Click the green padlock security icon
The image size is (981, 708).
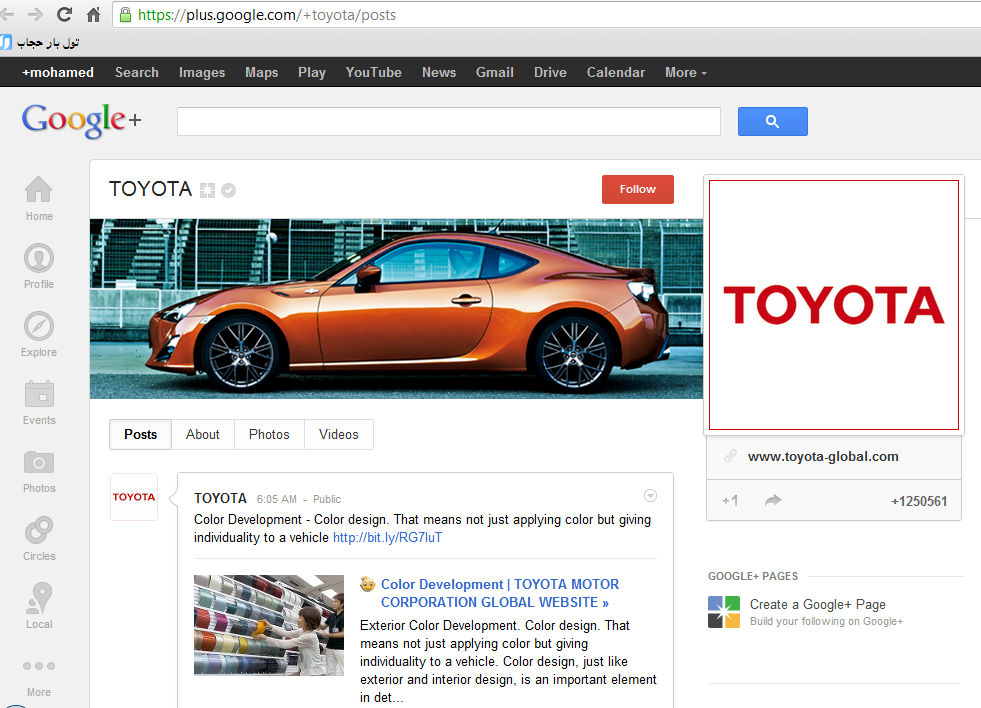pyautogui.click(x=125, y=15)
